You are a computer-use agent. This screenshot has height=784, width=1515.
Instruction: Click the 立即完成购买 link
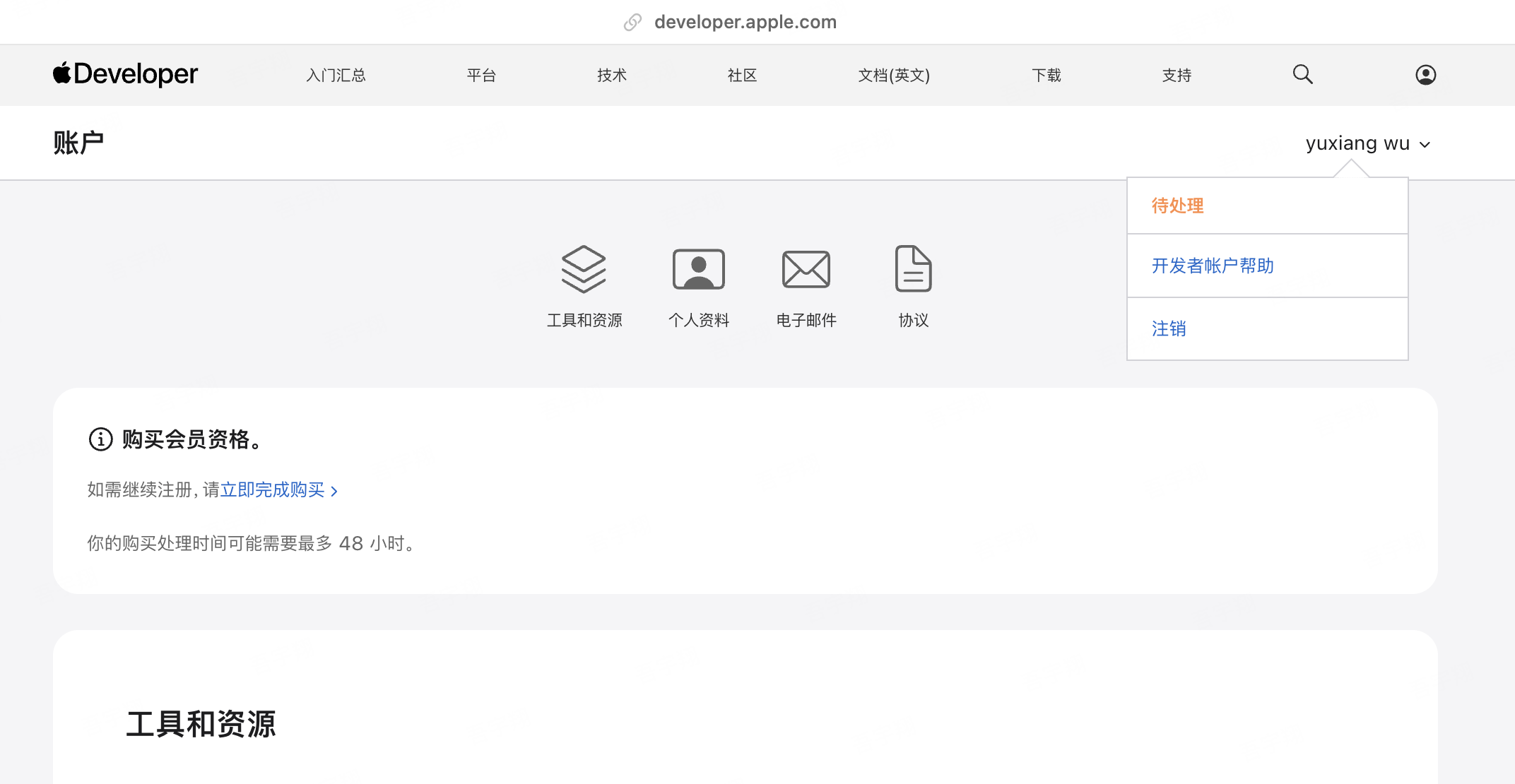click(272, 489)
